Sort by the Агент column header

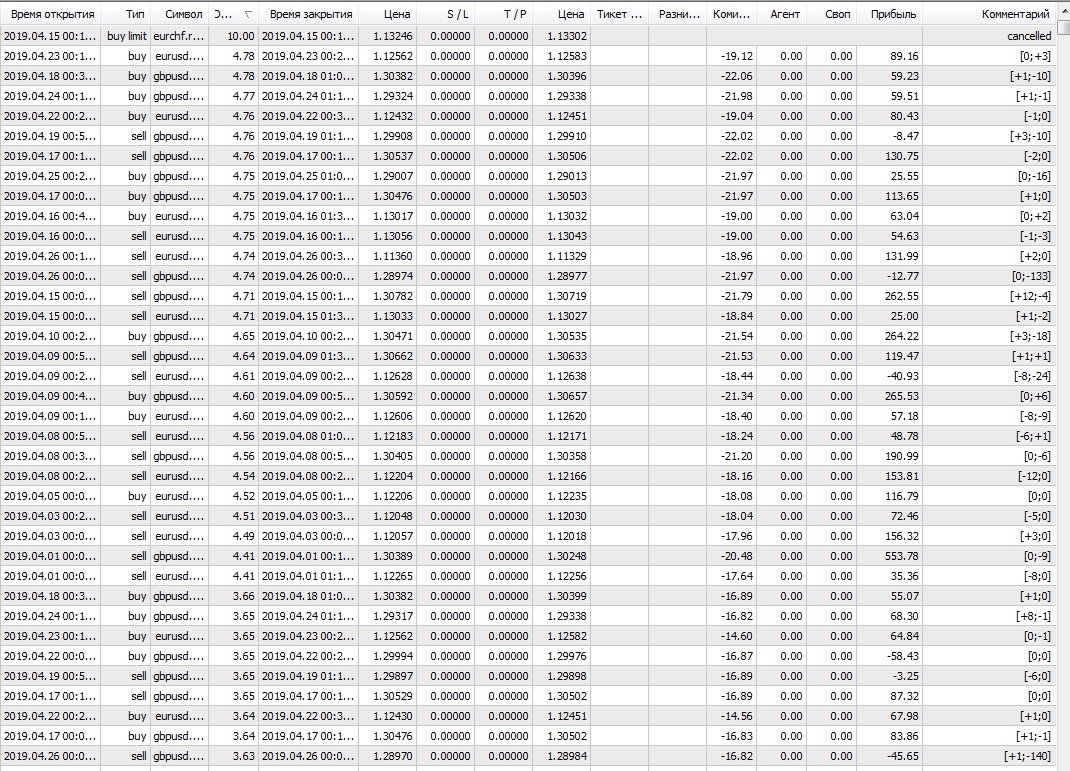point(782,14)
